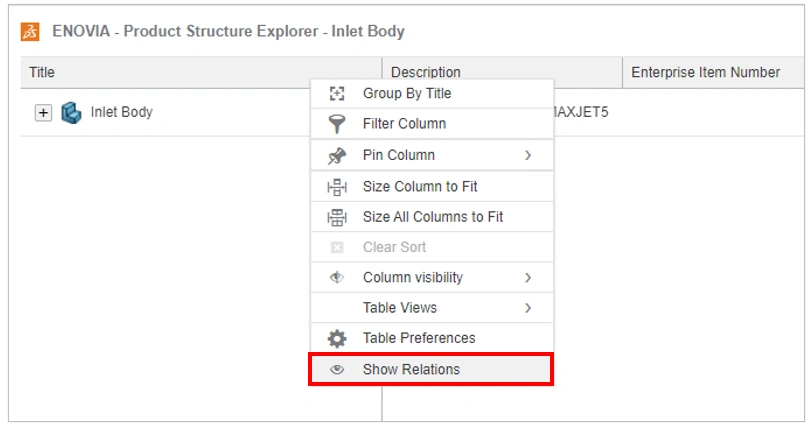Select the Show Relations menu entry

coord(411,369)
